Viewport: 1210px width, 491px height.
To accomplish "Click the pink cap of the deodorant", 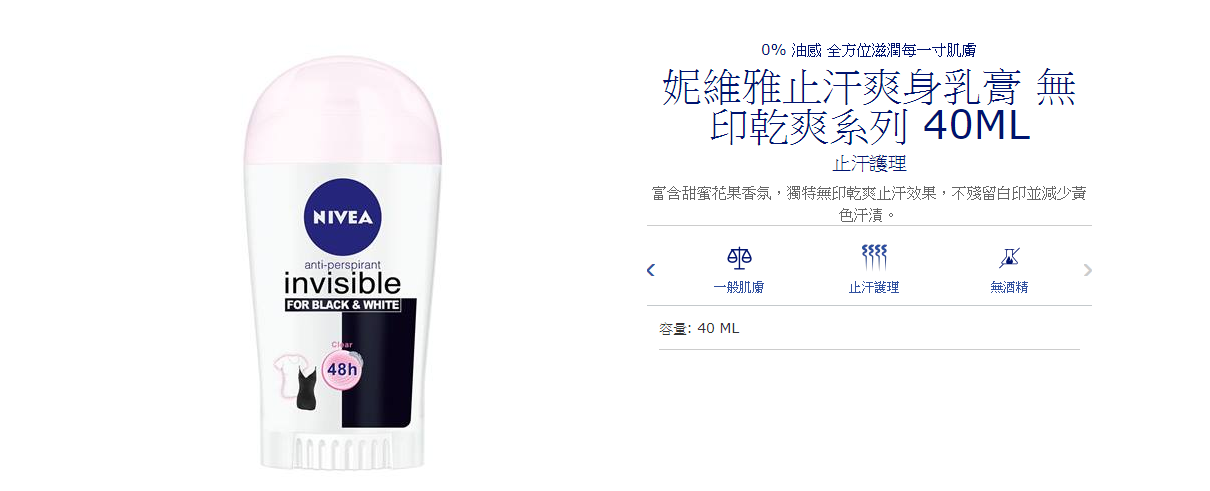I will coord(342,112).
